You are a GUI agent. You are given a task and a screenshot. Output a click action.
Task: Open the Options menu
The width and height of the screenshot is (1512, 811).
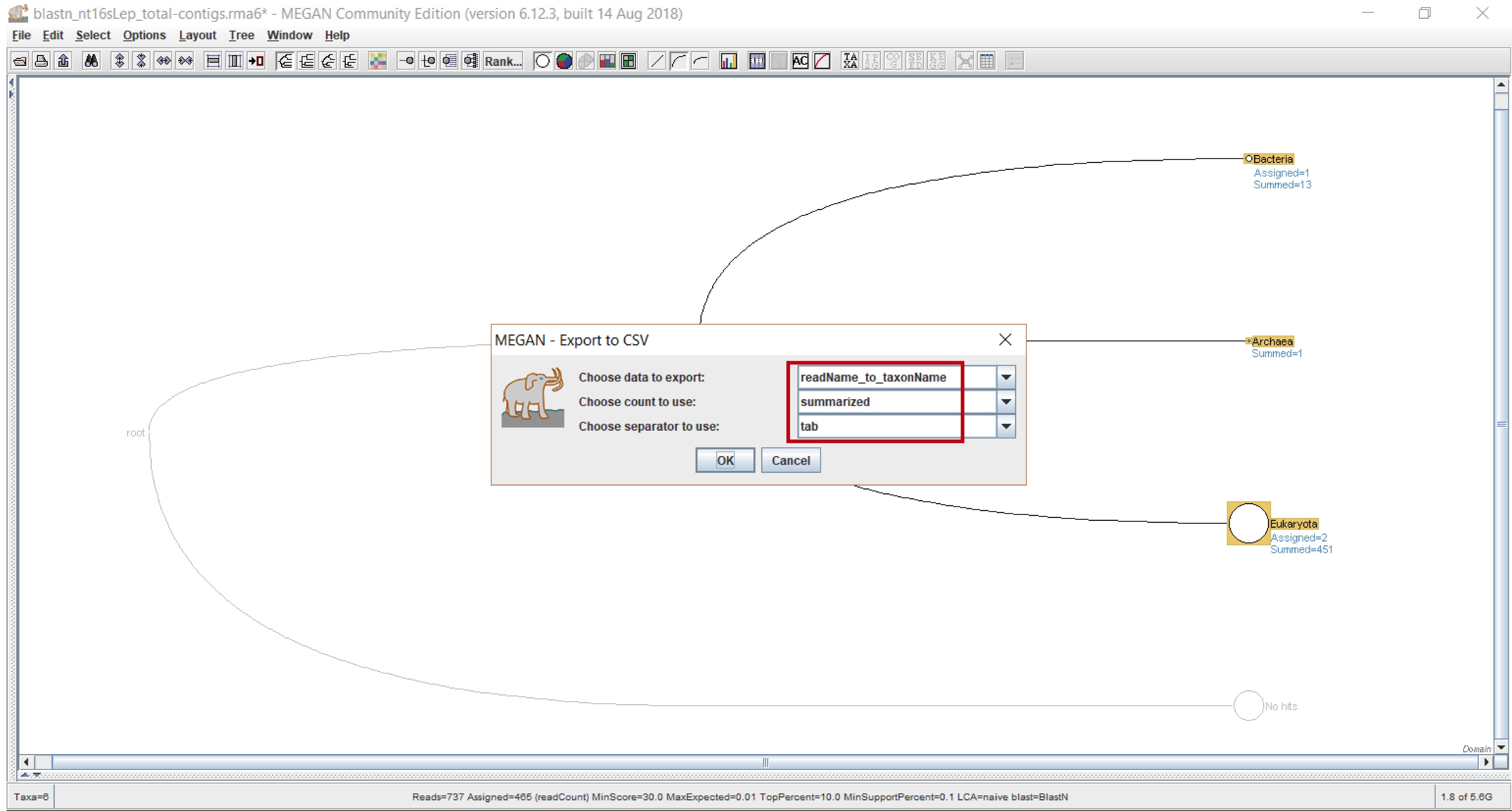144,35
